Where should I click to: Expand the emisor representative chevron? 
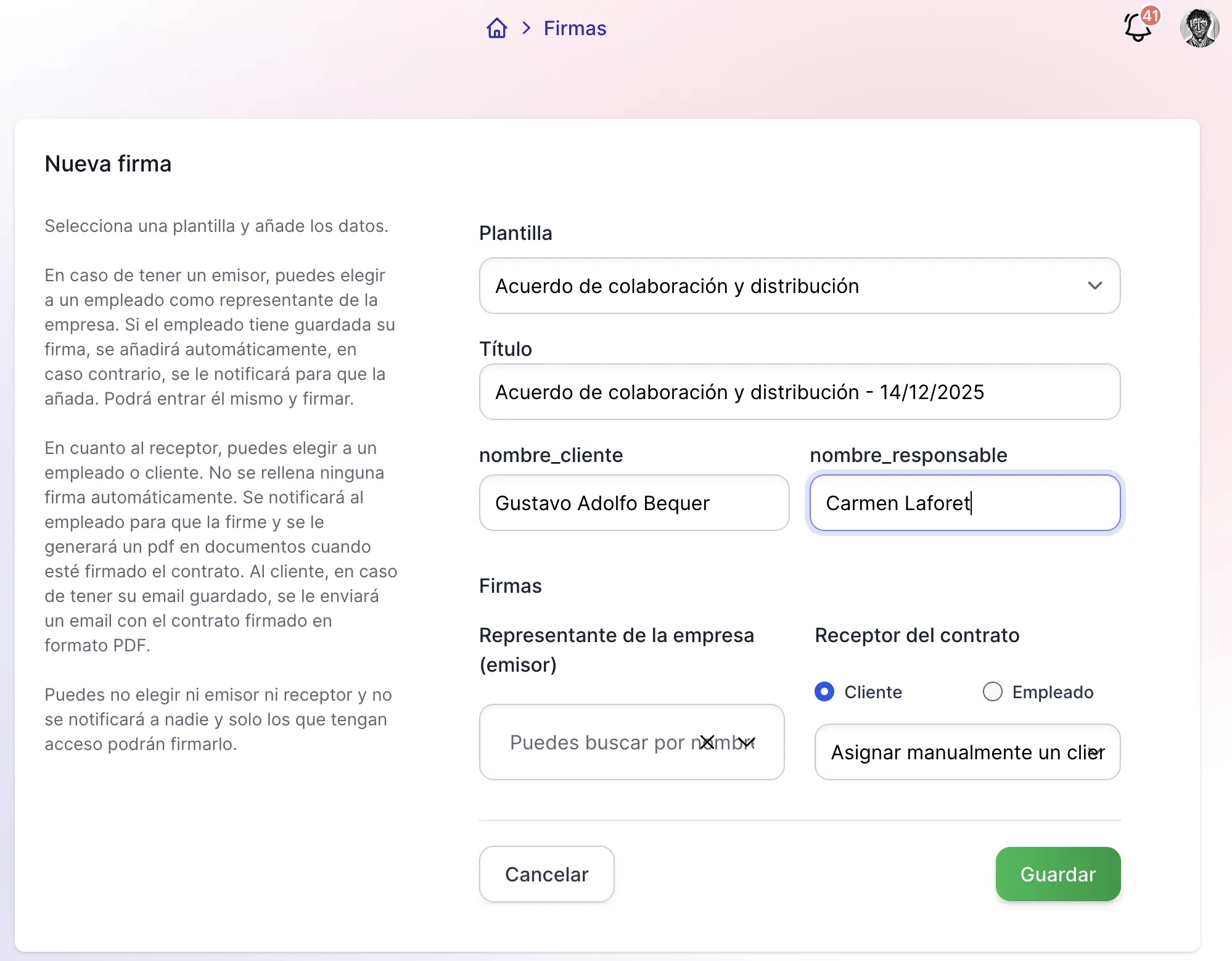(x=747, y=742)
